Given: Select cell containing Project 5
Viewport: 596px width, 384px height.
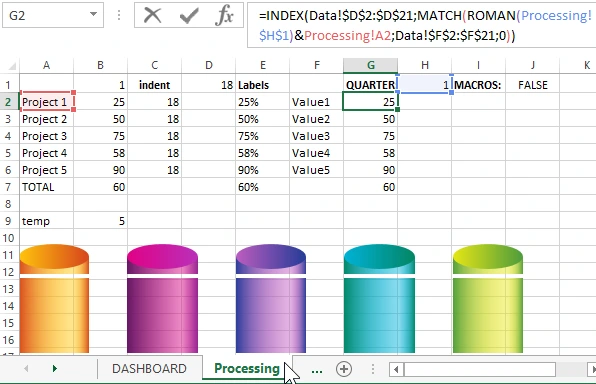Looking at the screenshot, I should (x=46, y=170).
